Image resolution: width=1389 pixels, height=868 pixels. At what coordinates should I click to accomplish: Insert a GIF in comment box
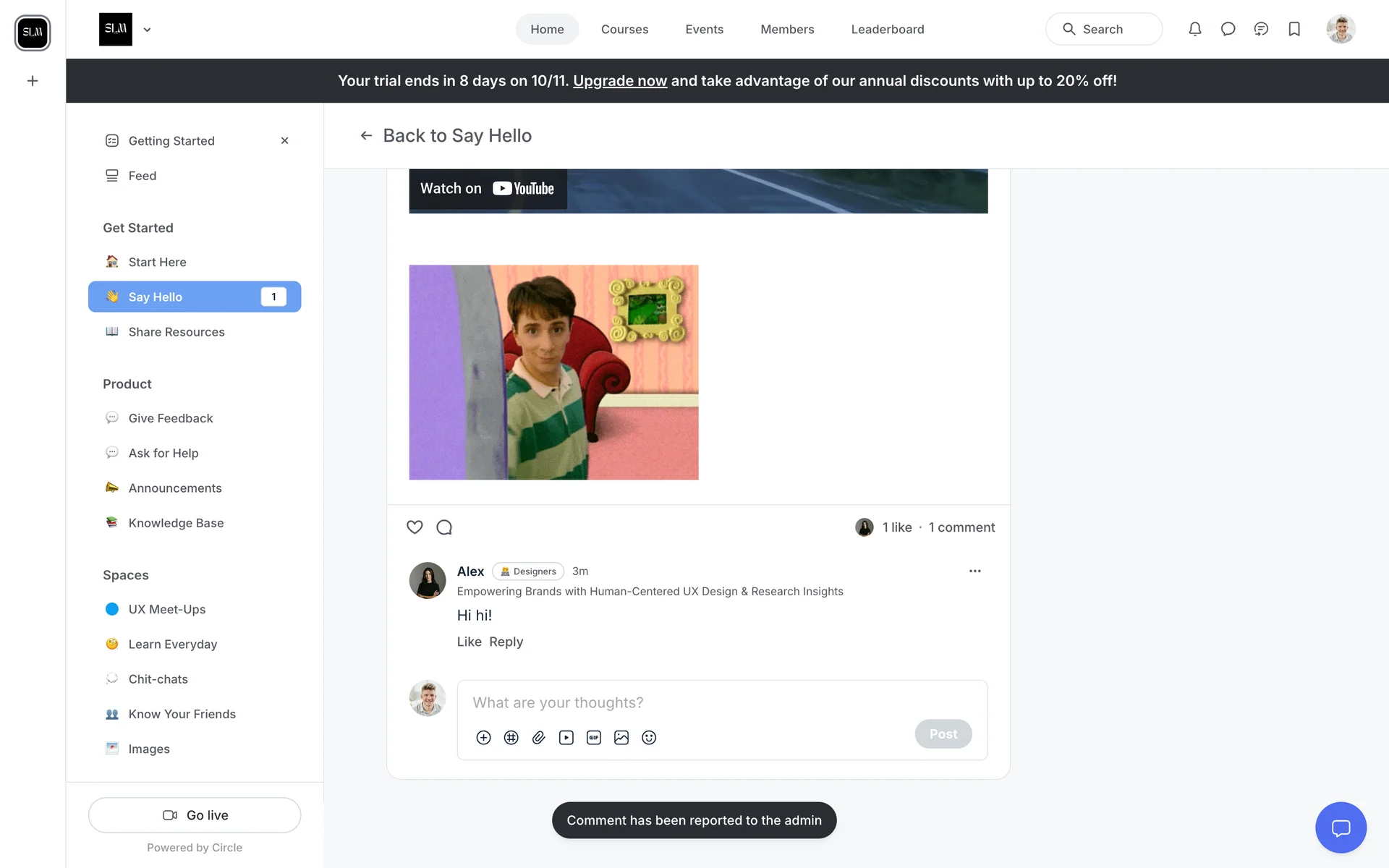tap(593, 737)
